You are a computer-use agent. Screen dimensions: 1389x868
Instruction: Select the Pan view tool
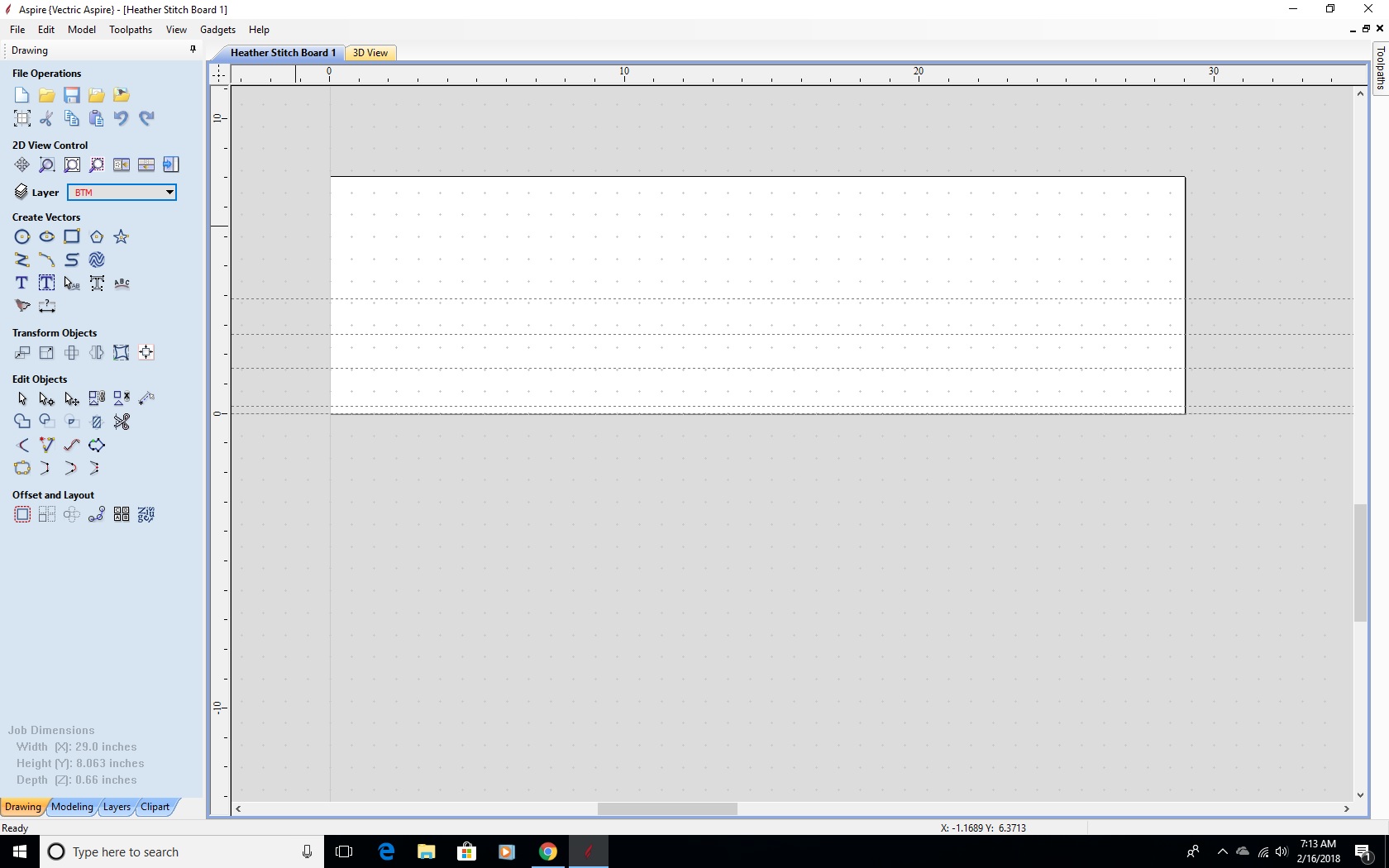click(22, 165)
